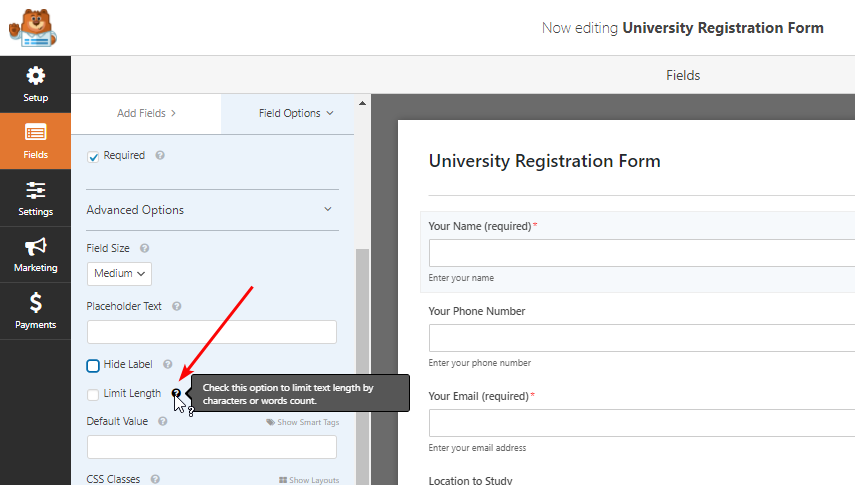Open the Settings sliders panel

35,198
